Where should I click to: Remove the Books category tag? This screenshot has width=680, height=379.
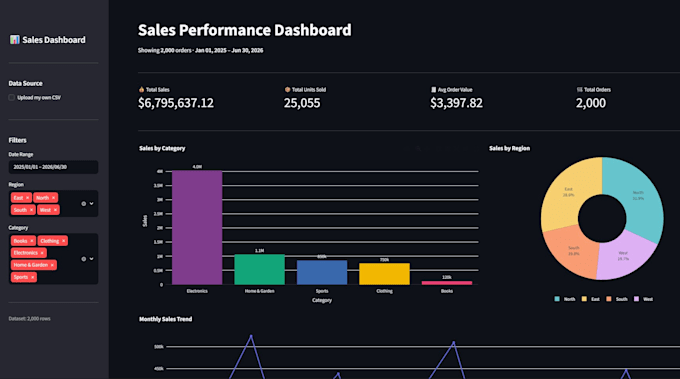[x=32, y=241]
